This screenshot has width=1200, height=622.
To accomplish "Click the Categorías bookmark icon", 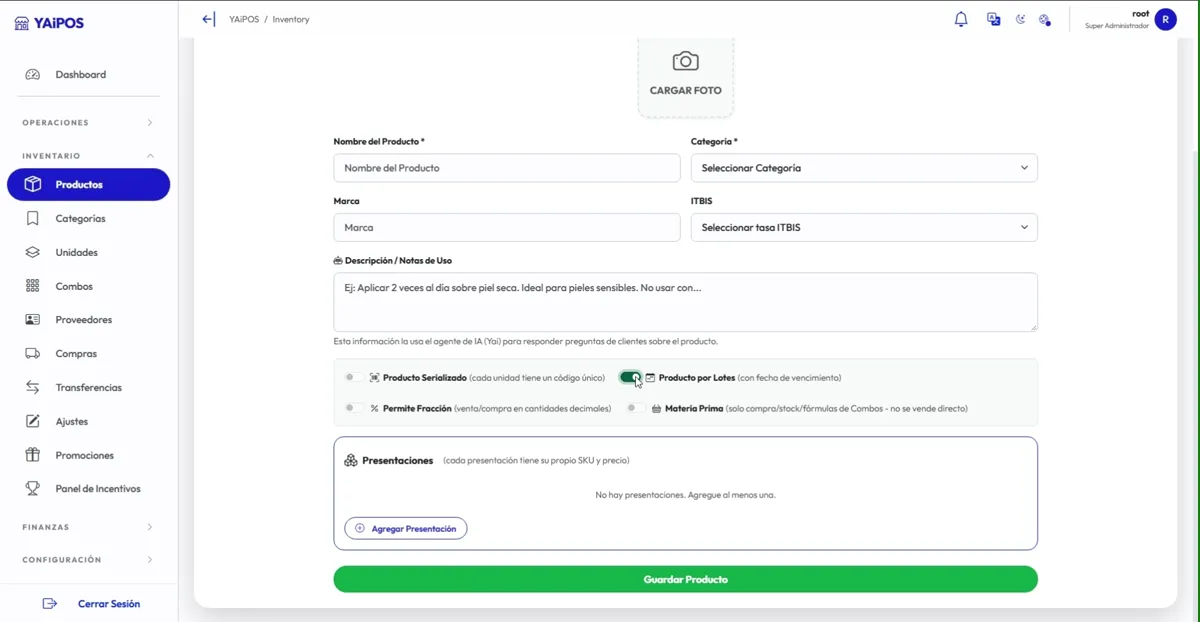I will pos(33,219).
